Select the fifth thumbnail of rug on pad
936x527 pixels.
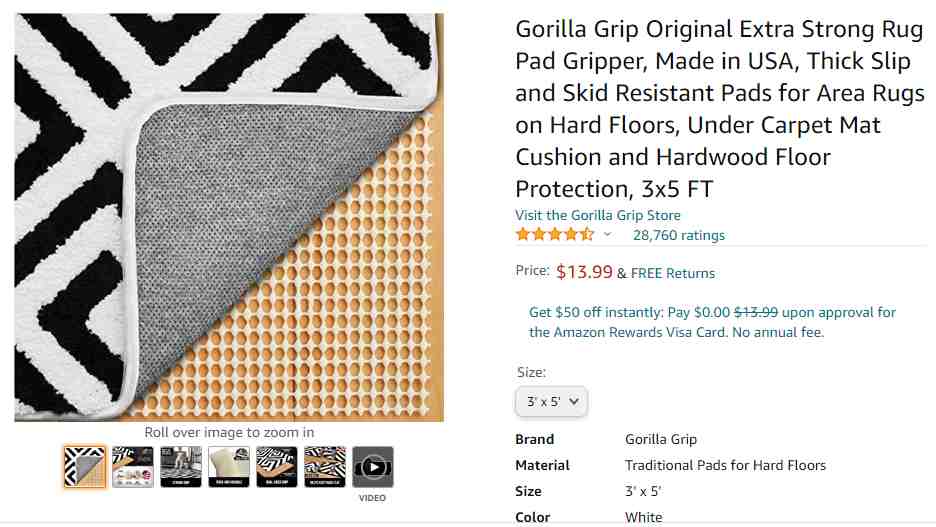point(277,467)
